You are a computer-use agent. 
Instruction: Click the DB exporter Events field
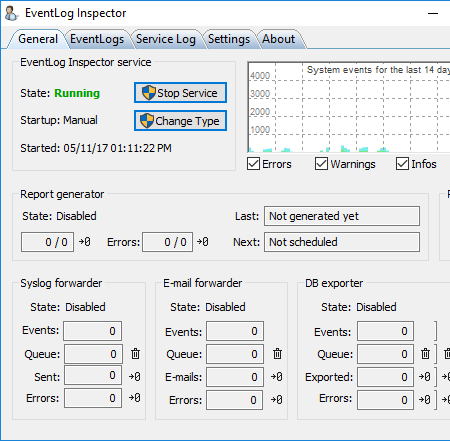tap(386, 331)
